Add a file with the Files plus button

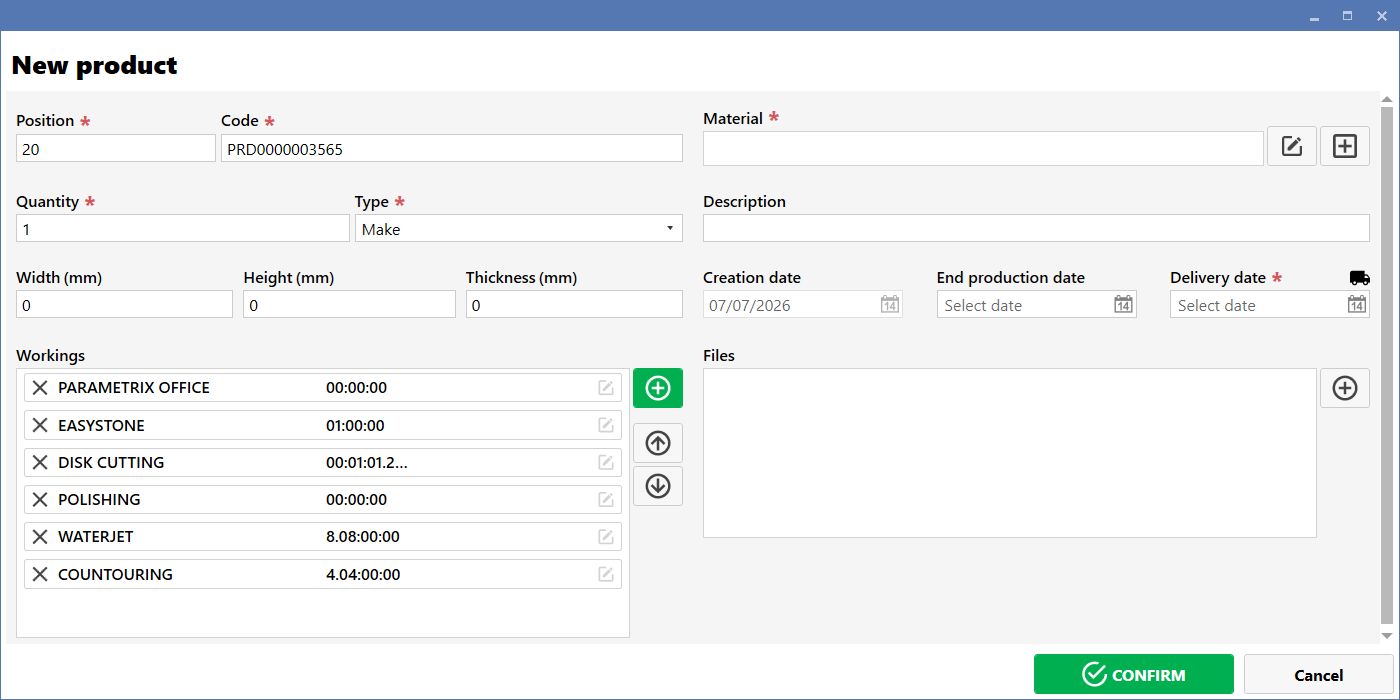(x=1345, y=388)
